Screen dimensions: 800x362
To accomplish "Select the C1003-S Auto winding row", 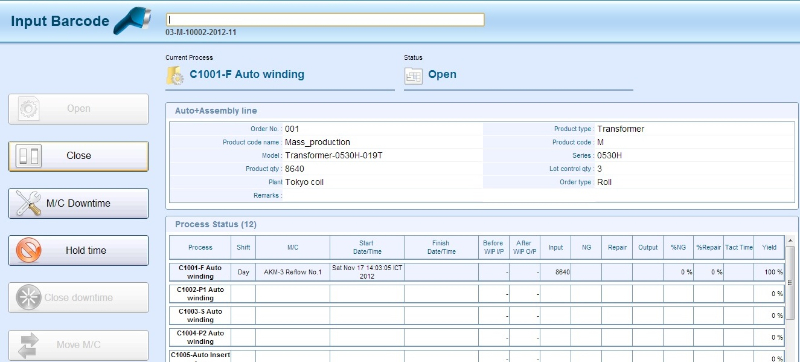I will pos(477,316).
